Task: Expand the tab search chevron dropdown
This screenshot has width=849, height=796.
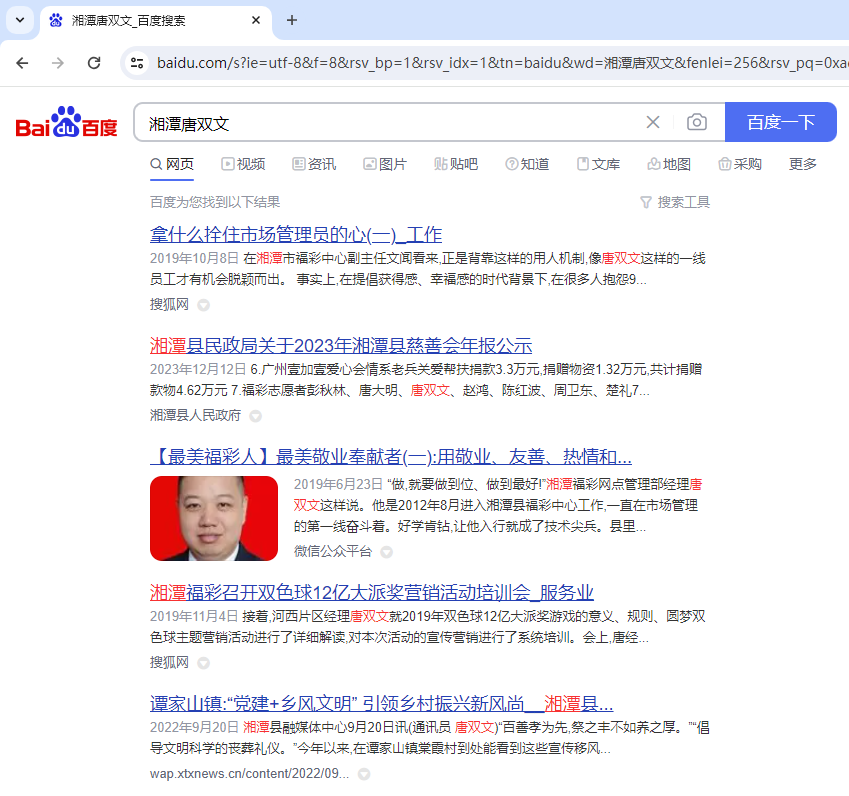Action: pos(20,20)
